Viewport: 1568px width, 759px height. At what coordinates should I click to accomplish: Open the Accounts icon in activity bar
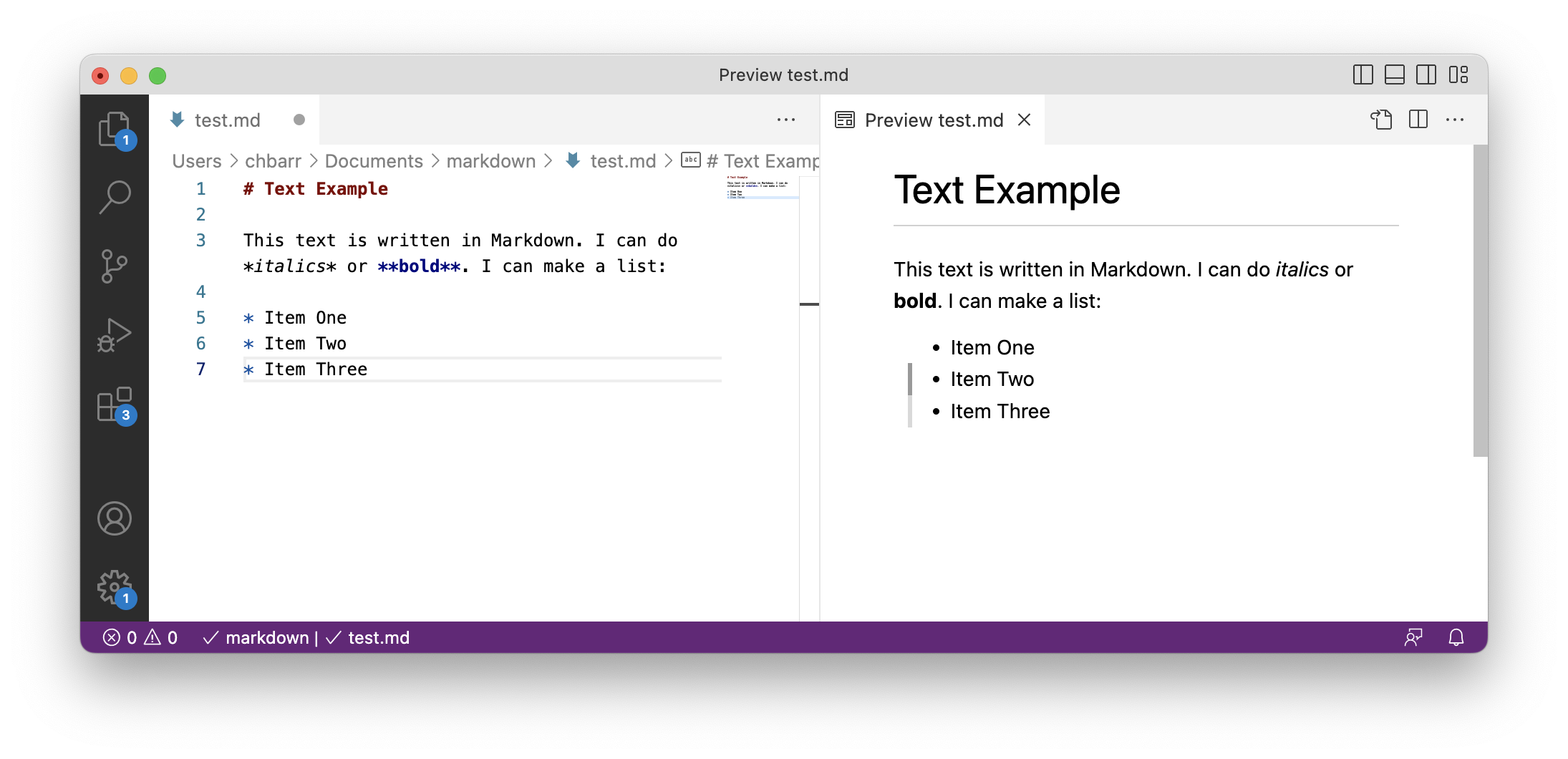pos(115,518)
